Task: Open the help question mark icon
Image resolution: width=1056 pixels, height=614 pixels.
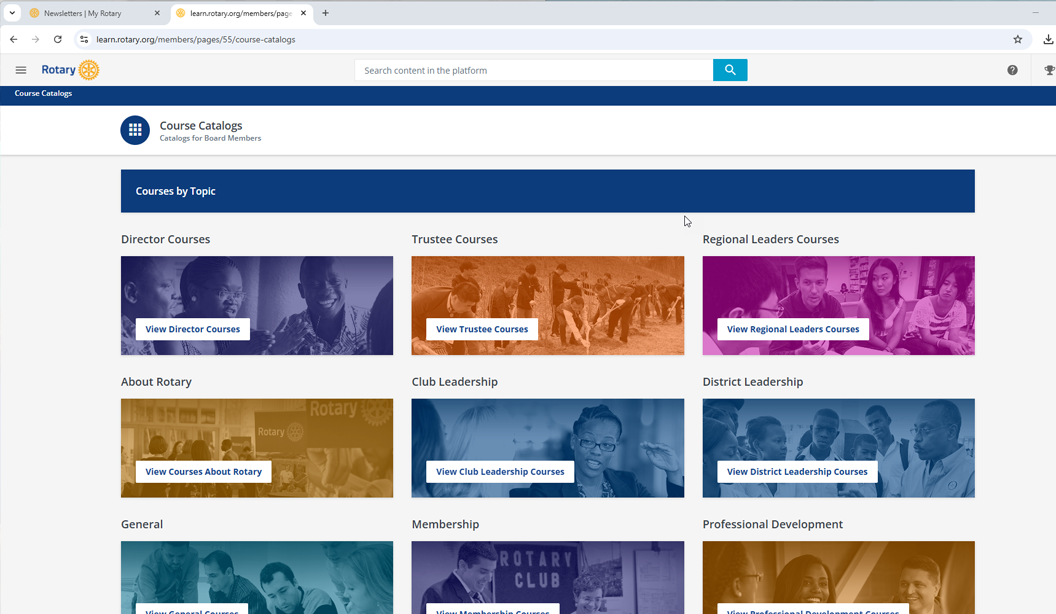Action: point(1012,70)
